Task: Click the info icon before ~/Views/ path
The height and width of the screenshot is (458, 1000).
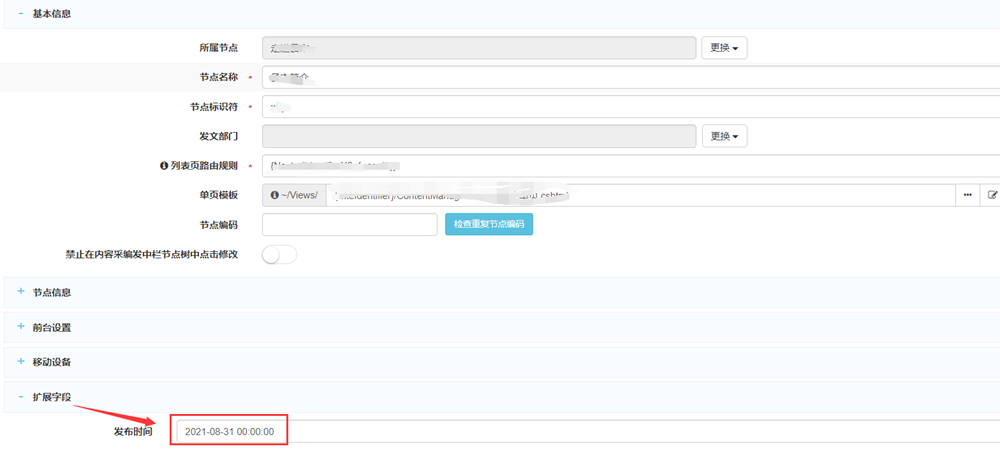Action: tap(273, 195)
